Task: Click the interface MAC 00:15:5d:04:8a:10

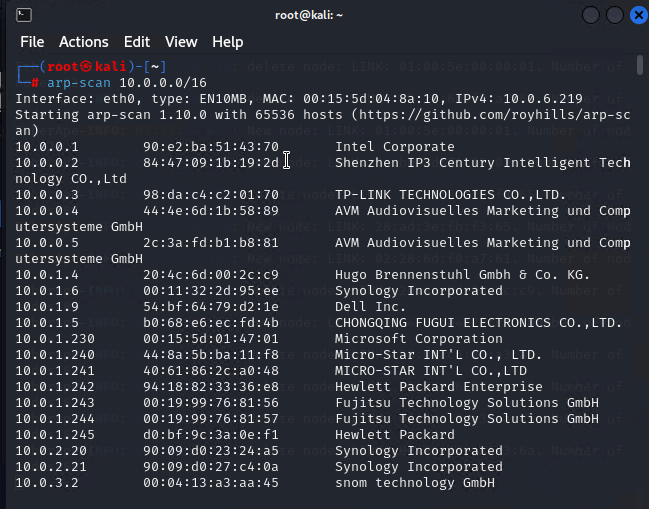Action: [x=371, y=99]
